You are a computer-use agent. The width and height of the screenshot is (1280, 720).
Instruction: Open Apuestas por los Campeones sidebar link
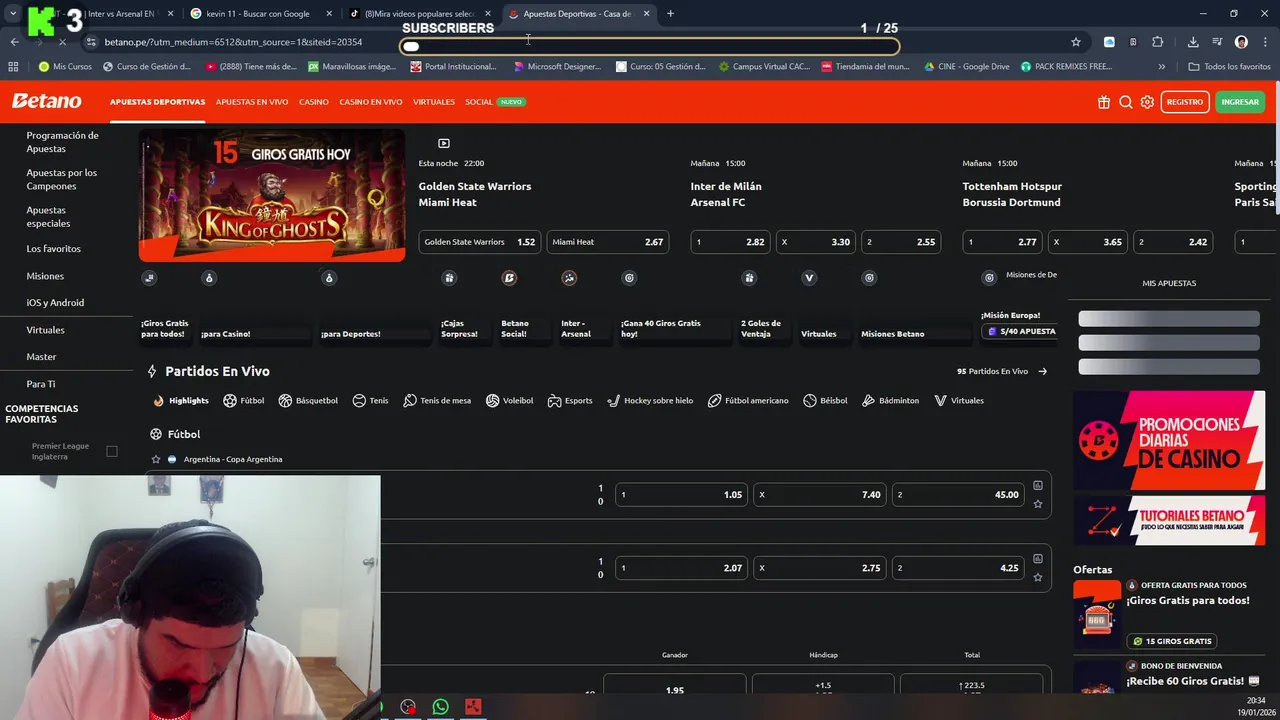coord(61,179)
